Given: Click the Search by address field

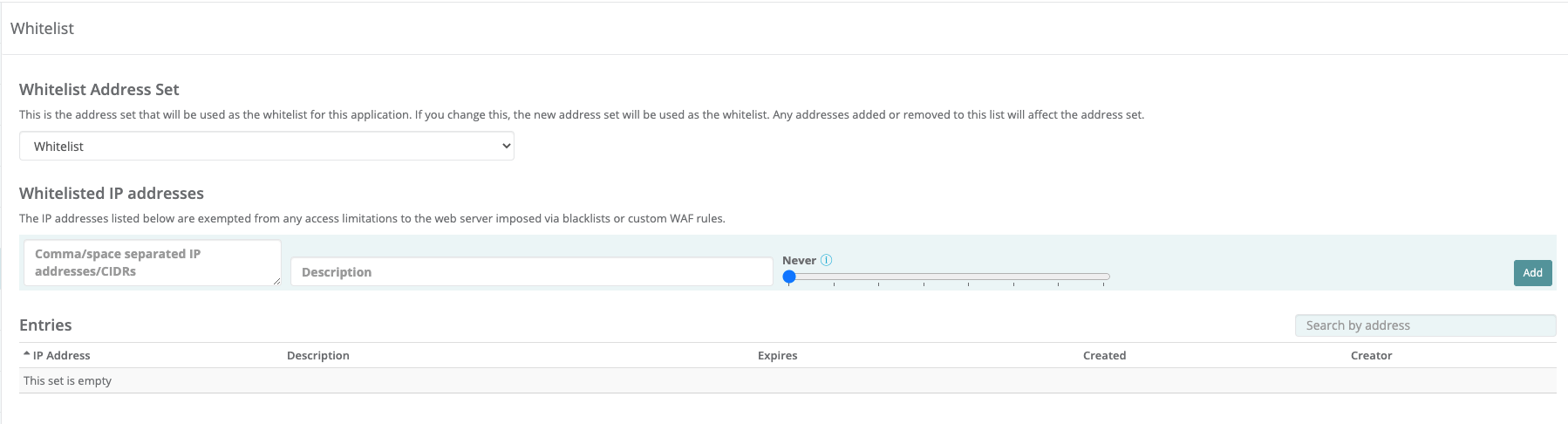Looking at the screenshot, I should 1425,325.
